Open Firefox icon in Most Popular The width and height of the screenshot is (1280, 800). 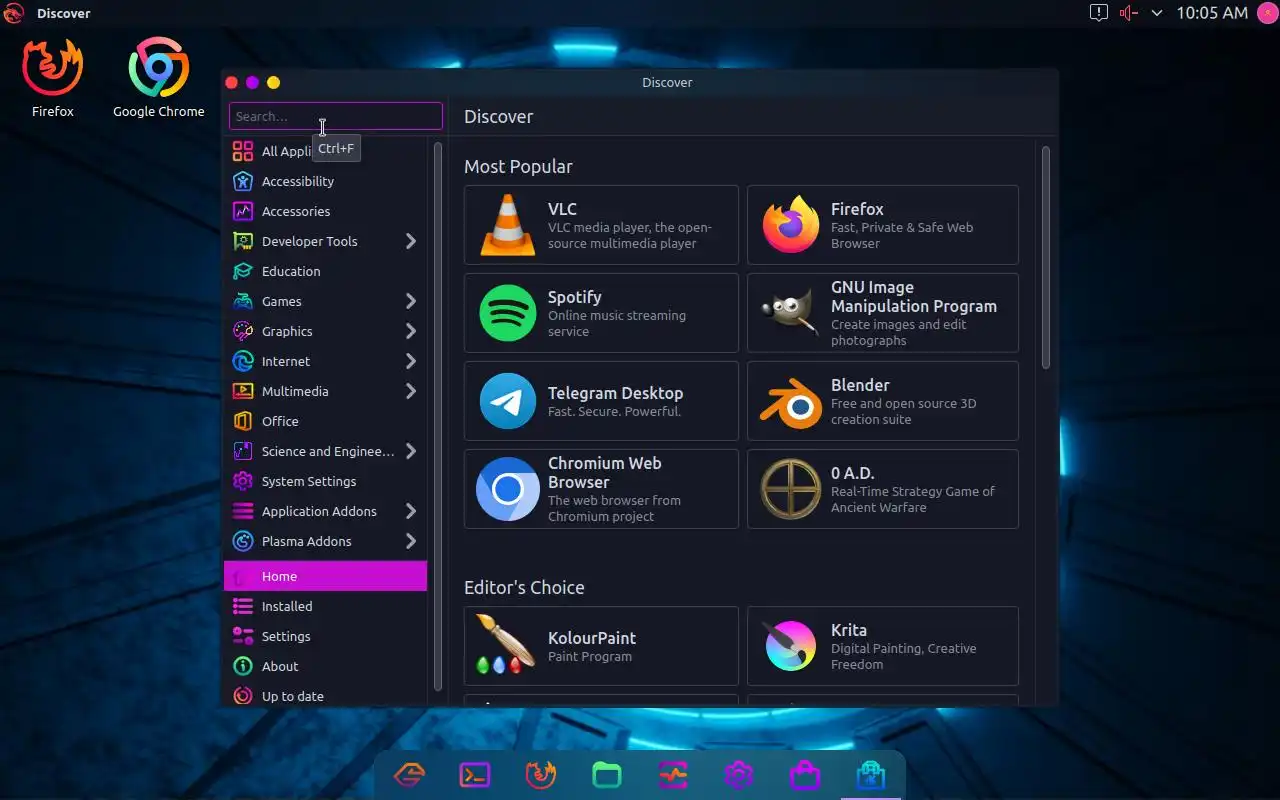(x=791, y=225)
